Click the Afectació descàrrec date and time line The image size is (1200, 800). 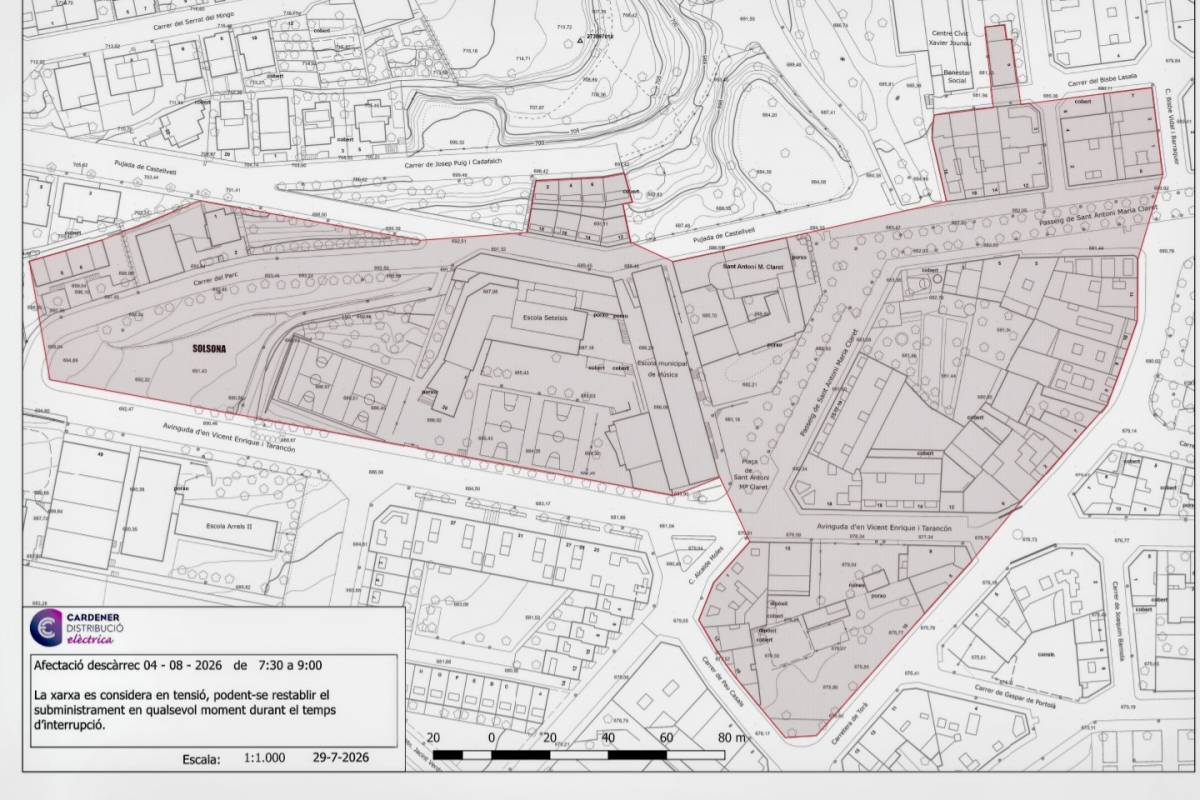point(178,664)
